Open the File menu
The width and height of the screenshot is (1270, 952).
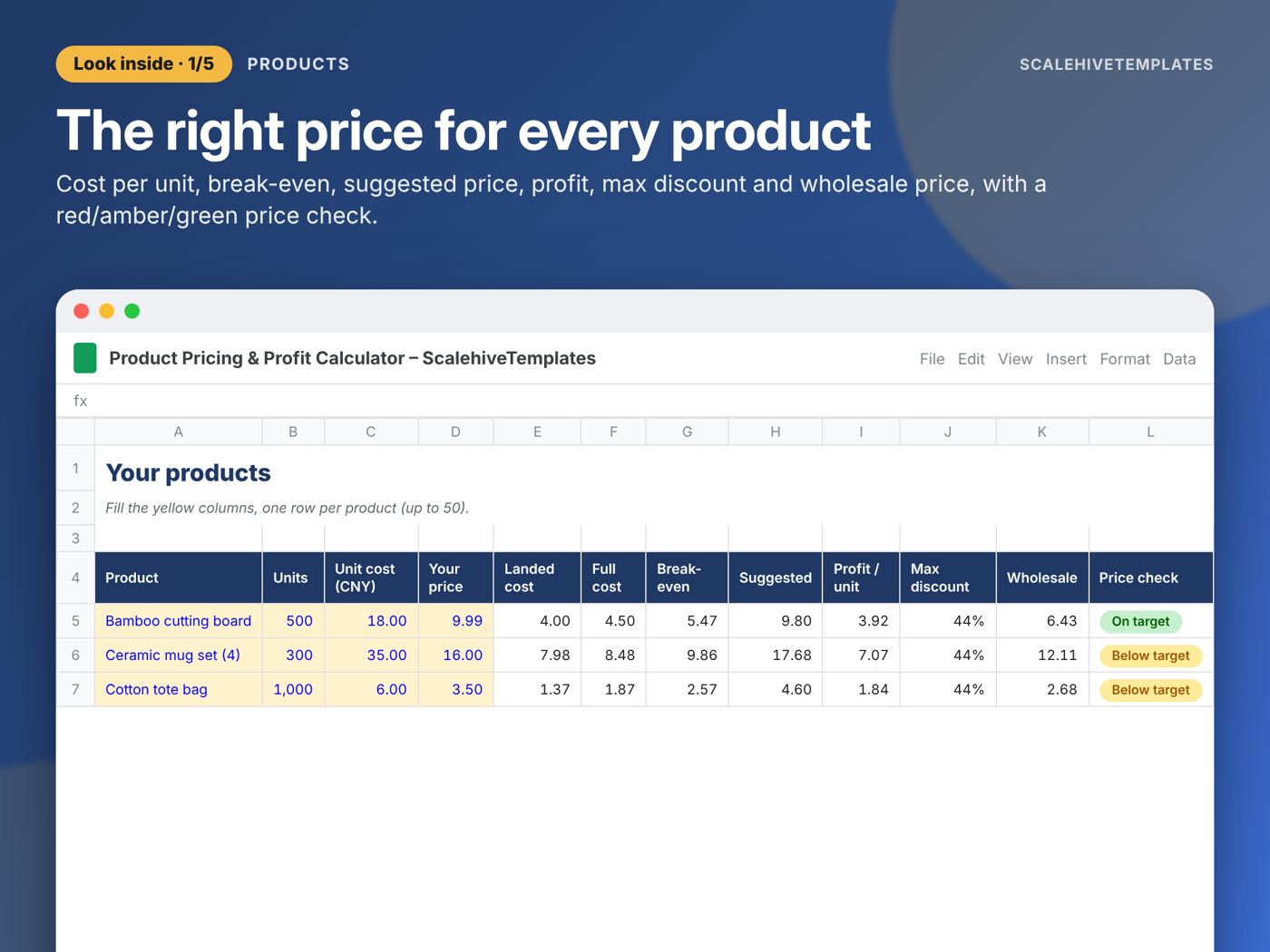pyautogui.click(x=932, y=359)
